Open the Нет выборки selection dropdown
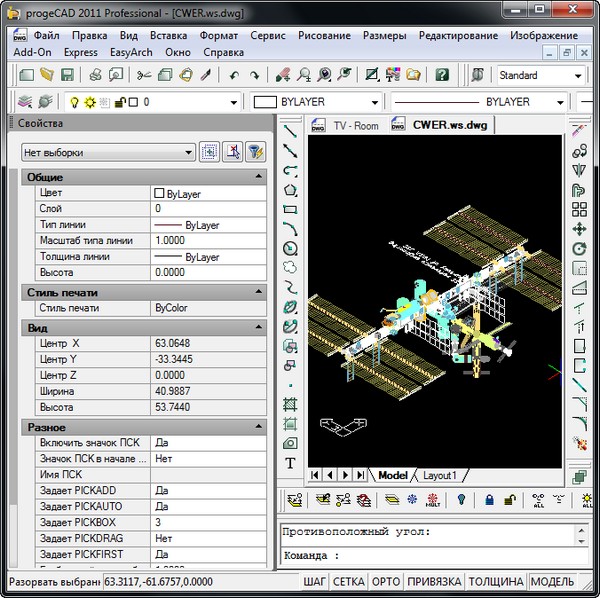Viewport: 600px width, 598px height. (x=108, y=153)
